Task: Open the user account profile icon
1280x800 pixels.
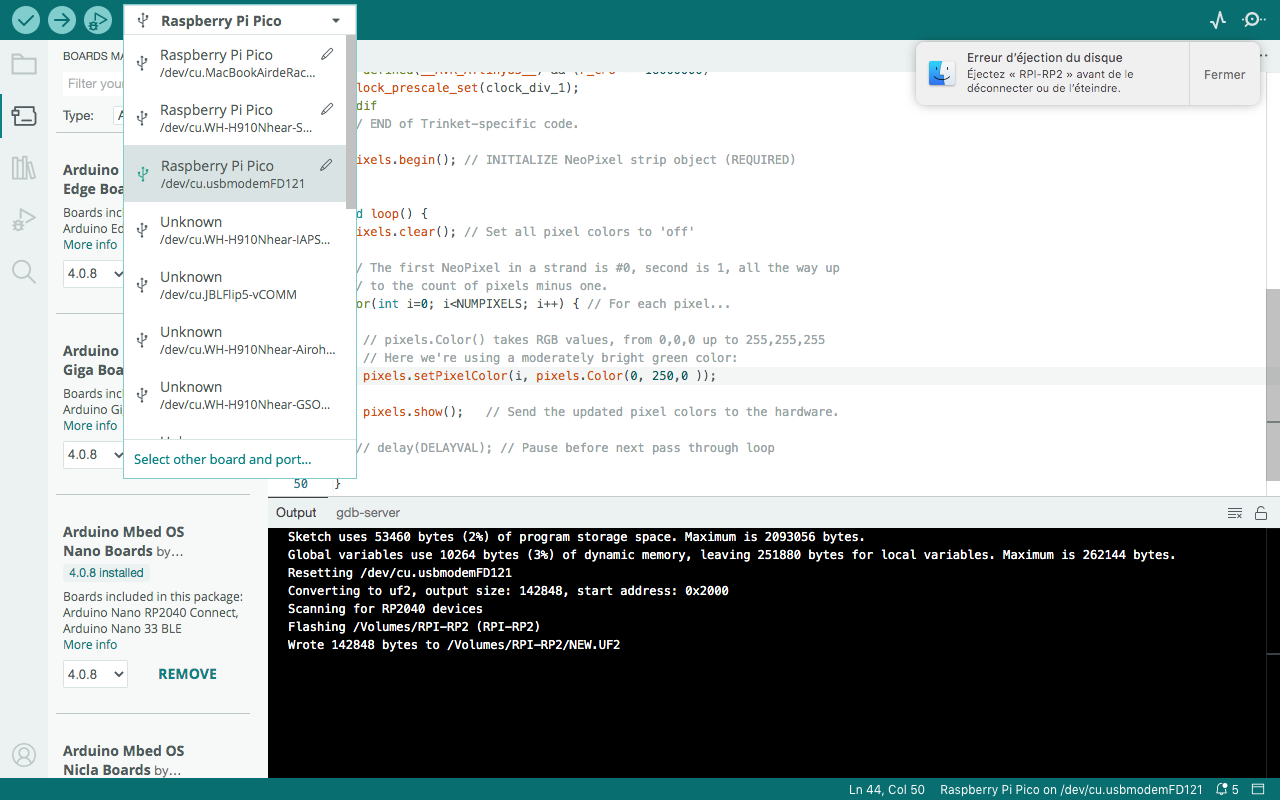Action: [24, 755]
